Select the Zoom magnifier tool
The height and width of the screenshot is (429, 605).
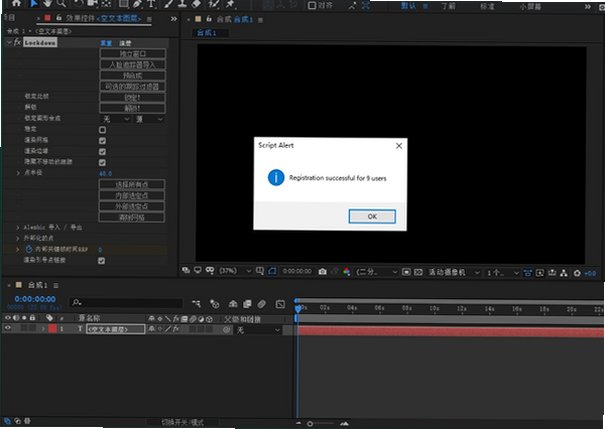tap(61, 4)
